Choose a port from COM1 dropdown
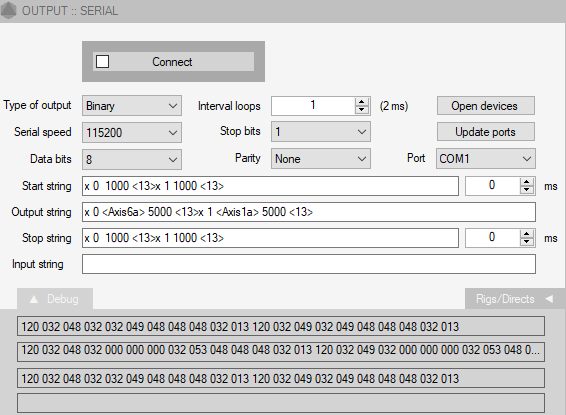The width and height of the screenshot is (566, 415). coord(486,159)
